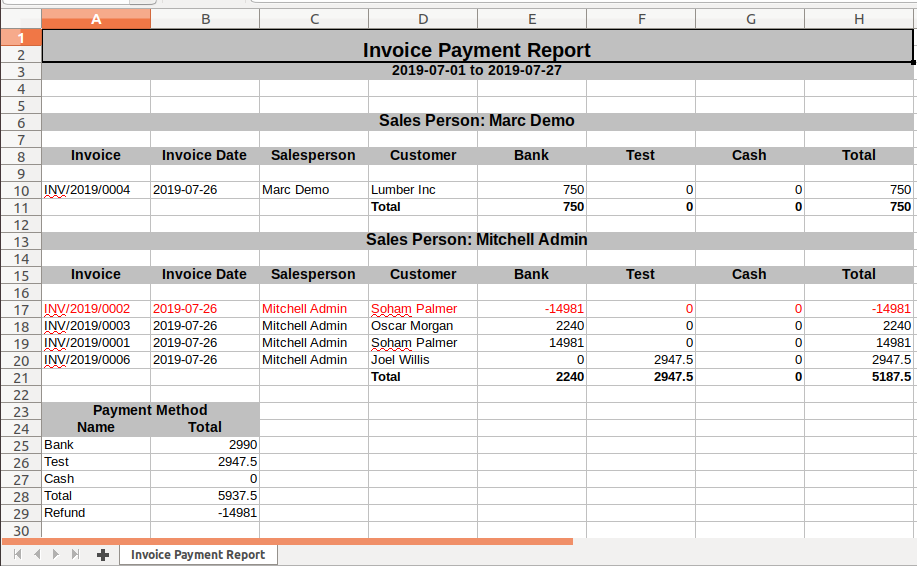Click the Invoice Payment Report title cell

tap(477, 46)
